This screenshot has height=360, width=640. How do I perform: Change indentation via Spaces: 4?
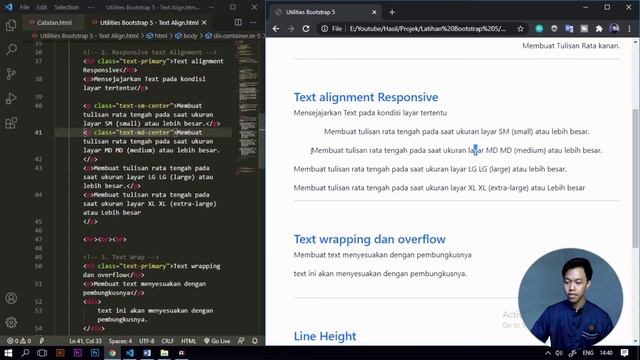120,341
